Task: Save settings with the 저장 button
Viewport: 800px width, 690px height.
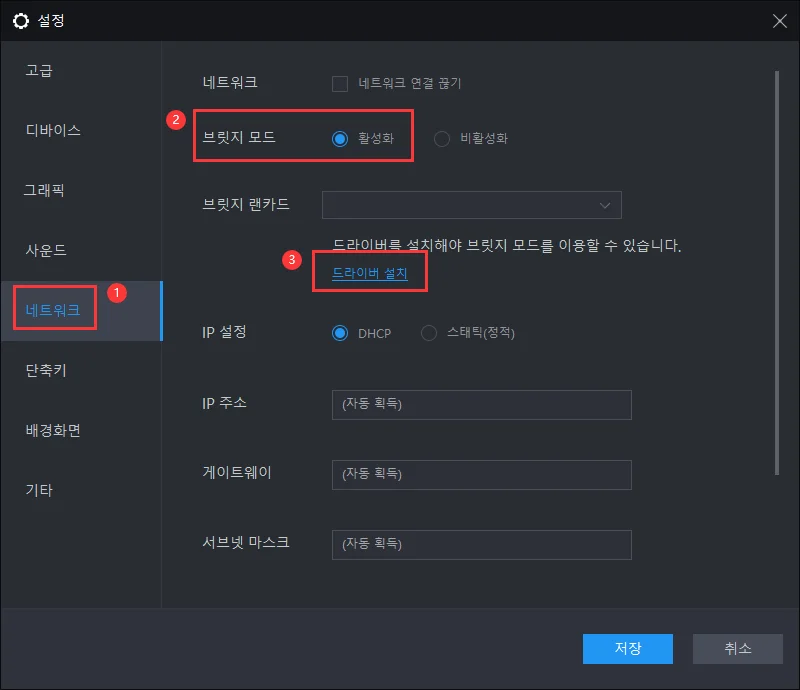Action: (x=628, y=649)
